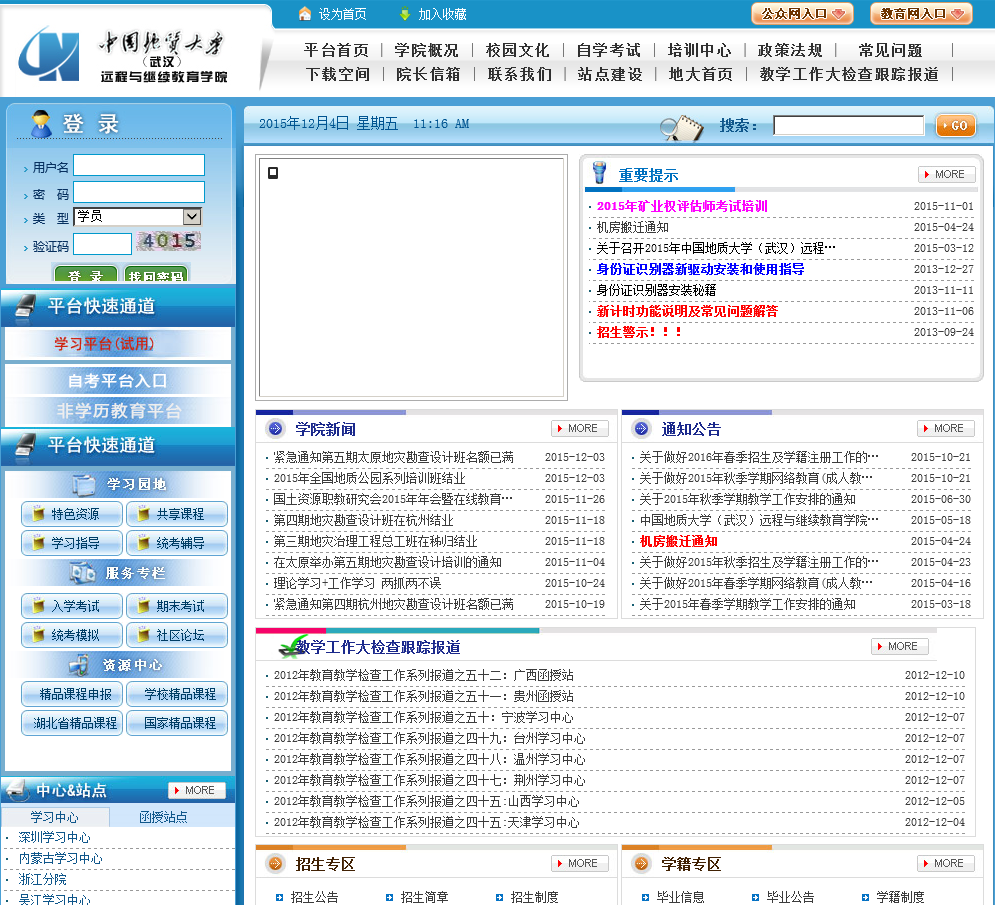Click the 教育网入口 button

pyautogui.click(x=921, y=13)
